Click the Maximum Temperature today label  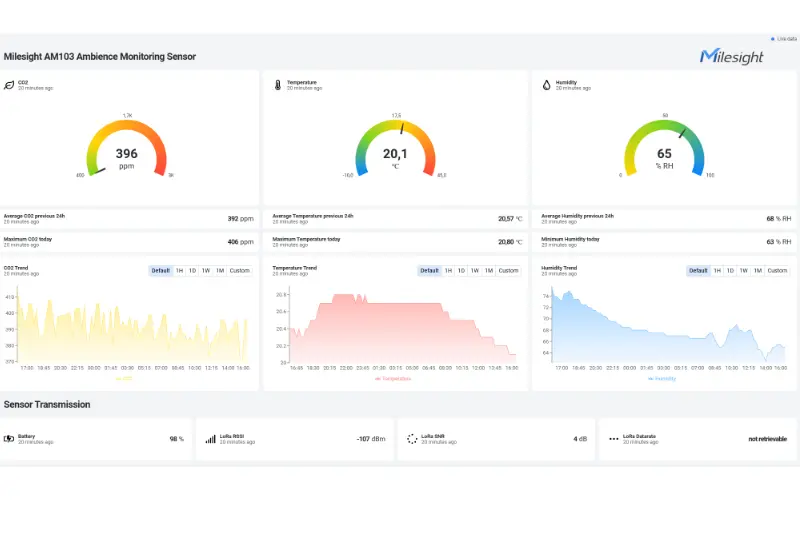(306, 239)
